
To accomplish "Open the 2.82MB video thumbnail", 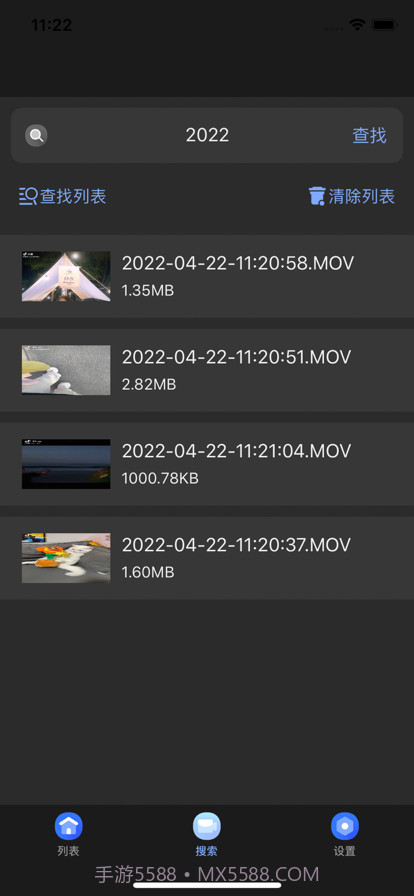I will pyautogui.click(x=66, y=370).
